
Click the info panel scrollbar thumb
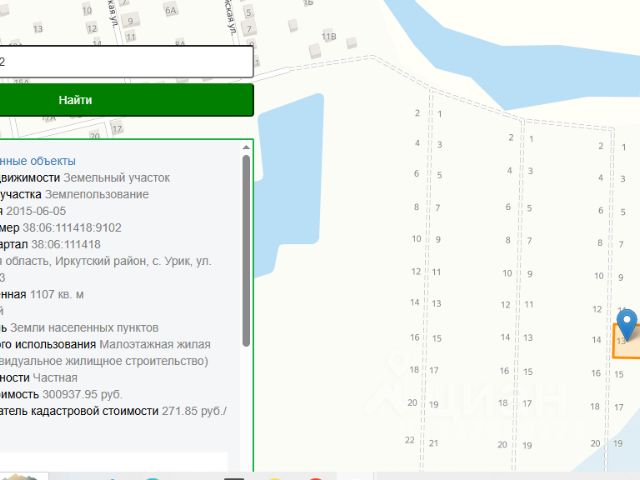point(246,251)
